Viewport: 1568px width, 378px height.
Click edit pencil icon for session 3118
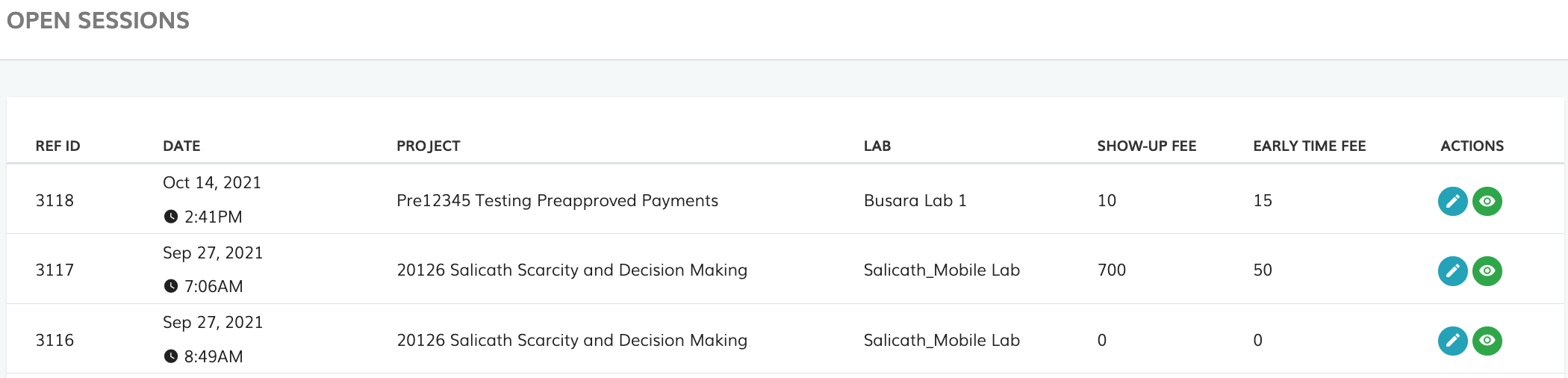tap(1452, 201)
